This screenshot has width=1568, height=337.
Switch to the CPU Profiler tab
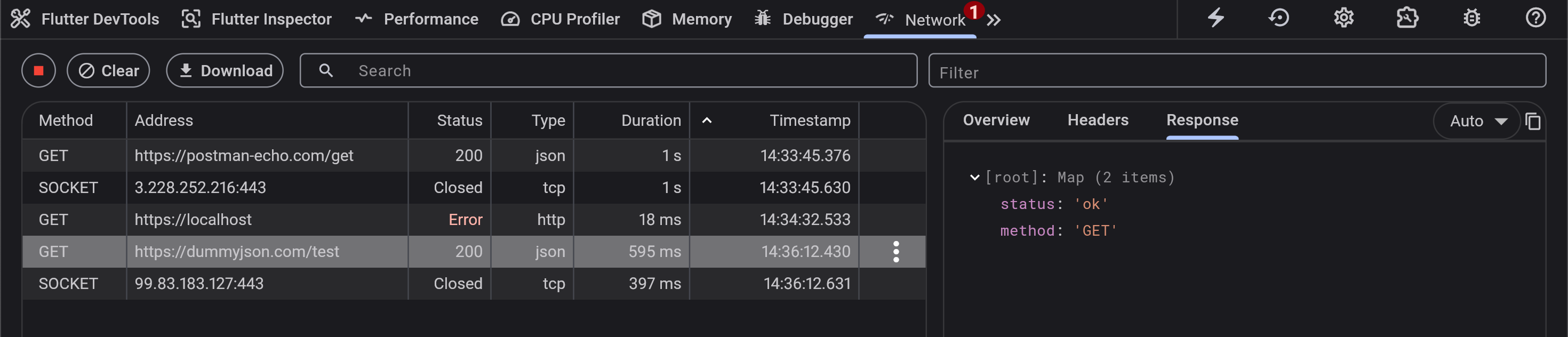click(x=560, y=19)
